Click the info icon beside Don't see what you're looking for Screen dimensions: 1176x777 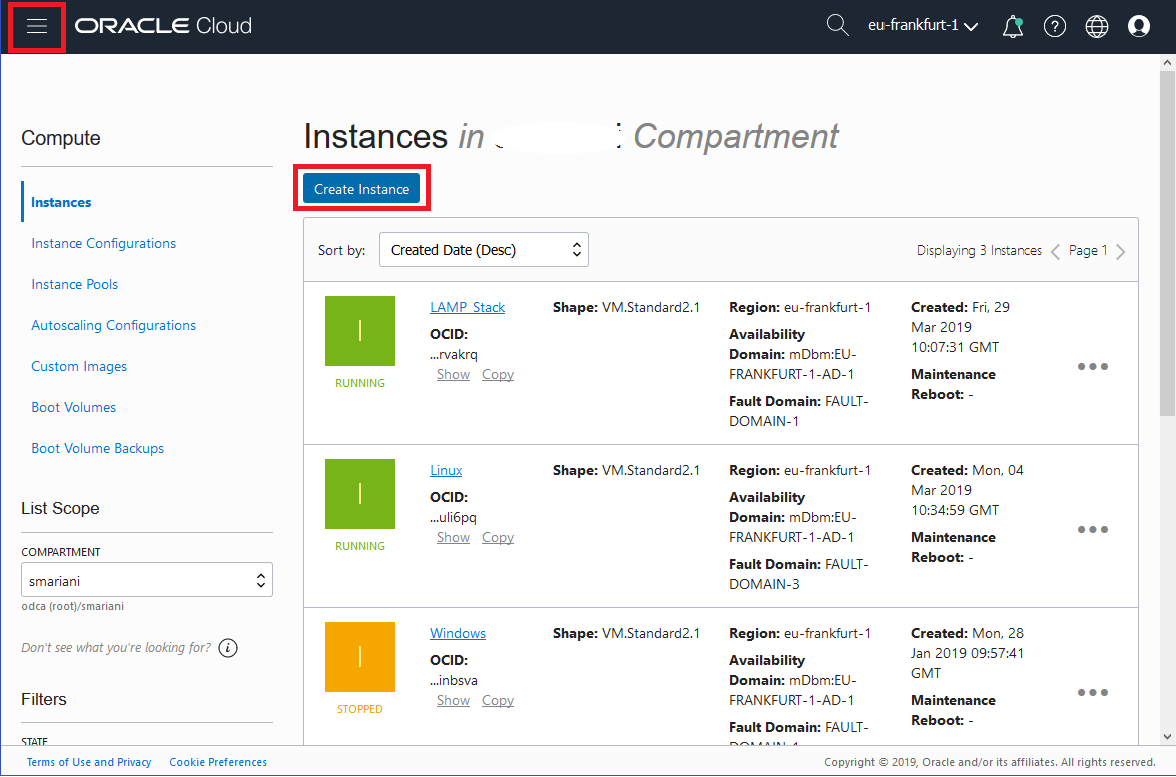click(228, 647)
